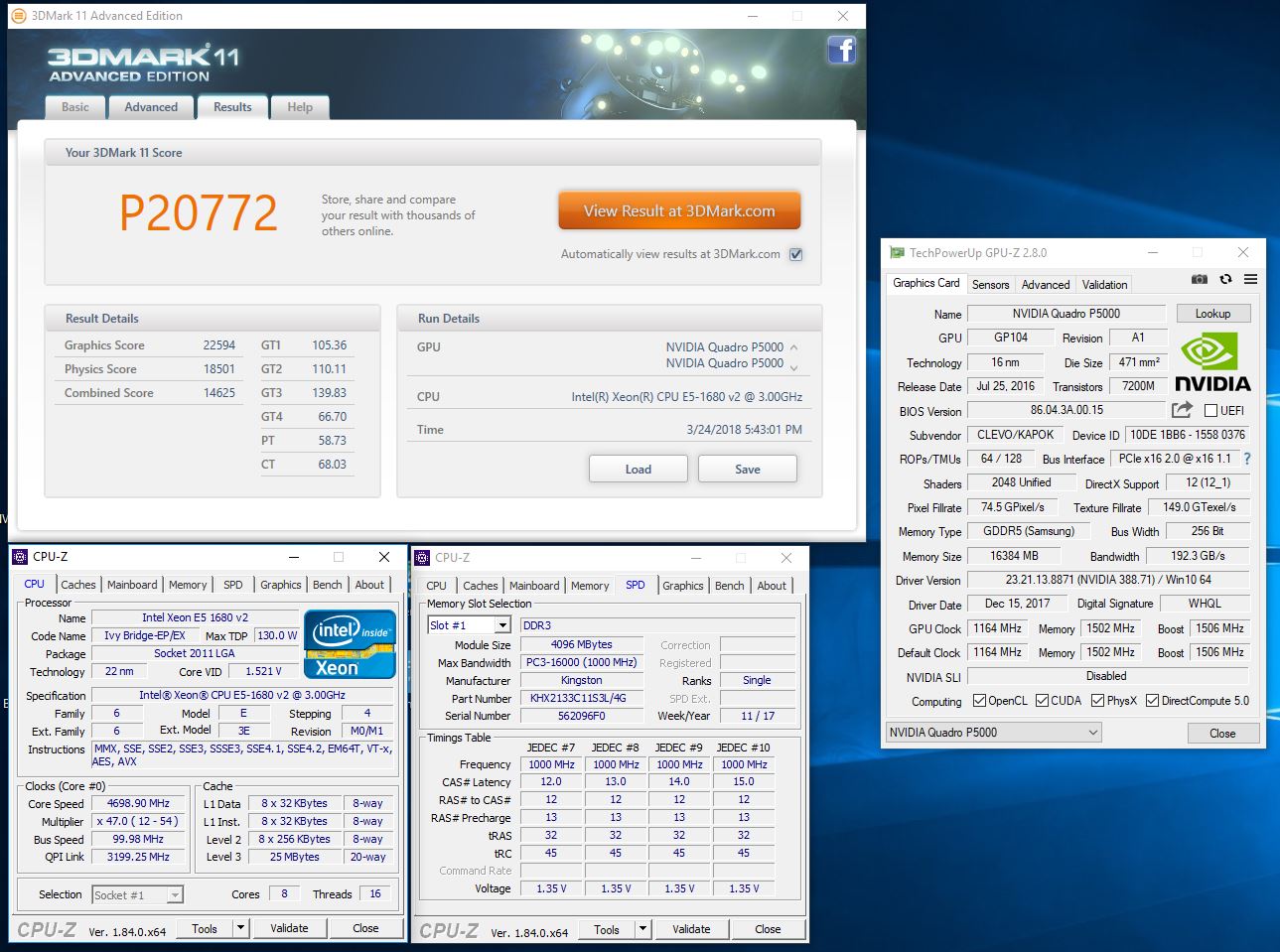Click Validate in right CPU-Z window
This screenshot has width=1280, height=952.
(691, 929)
